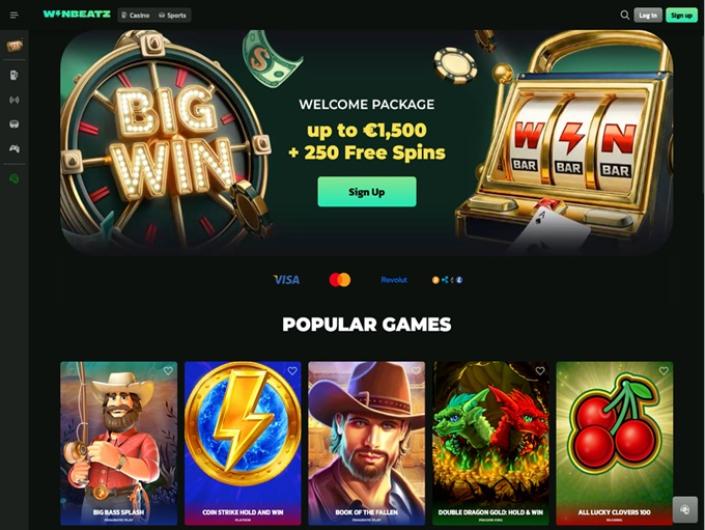Switch to the Sports tab

click(x=172, y=15)
